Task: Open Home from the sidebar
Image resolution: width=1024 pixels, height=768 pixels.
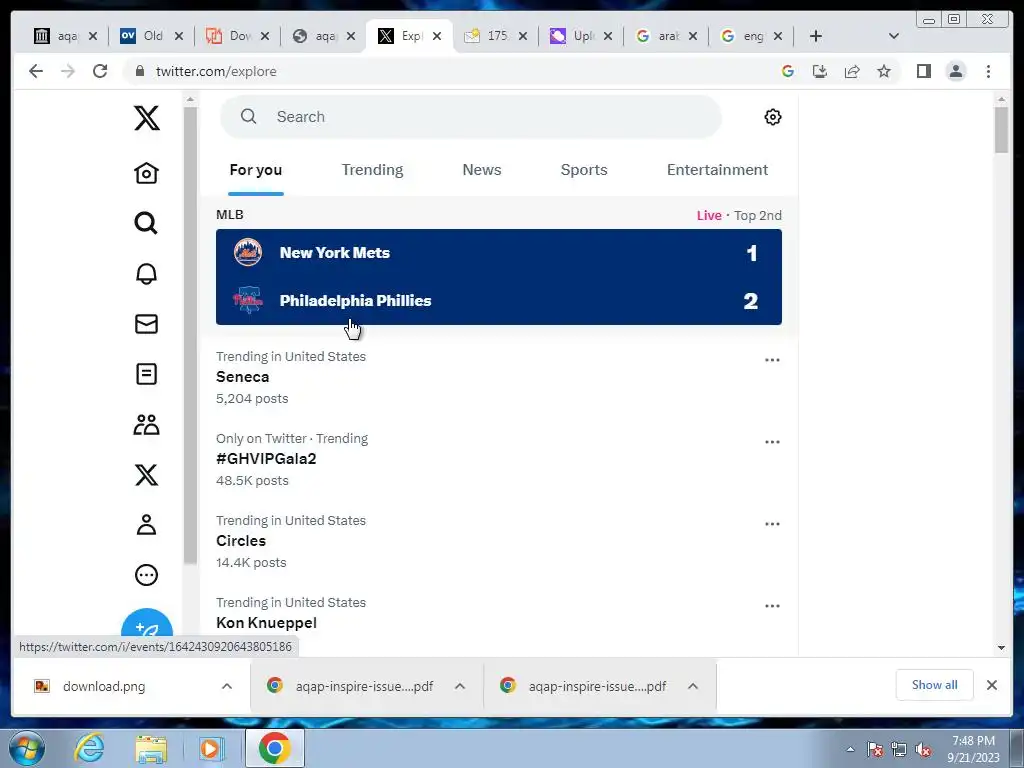Action: (x=146, y=173)
